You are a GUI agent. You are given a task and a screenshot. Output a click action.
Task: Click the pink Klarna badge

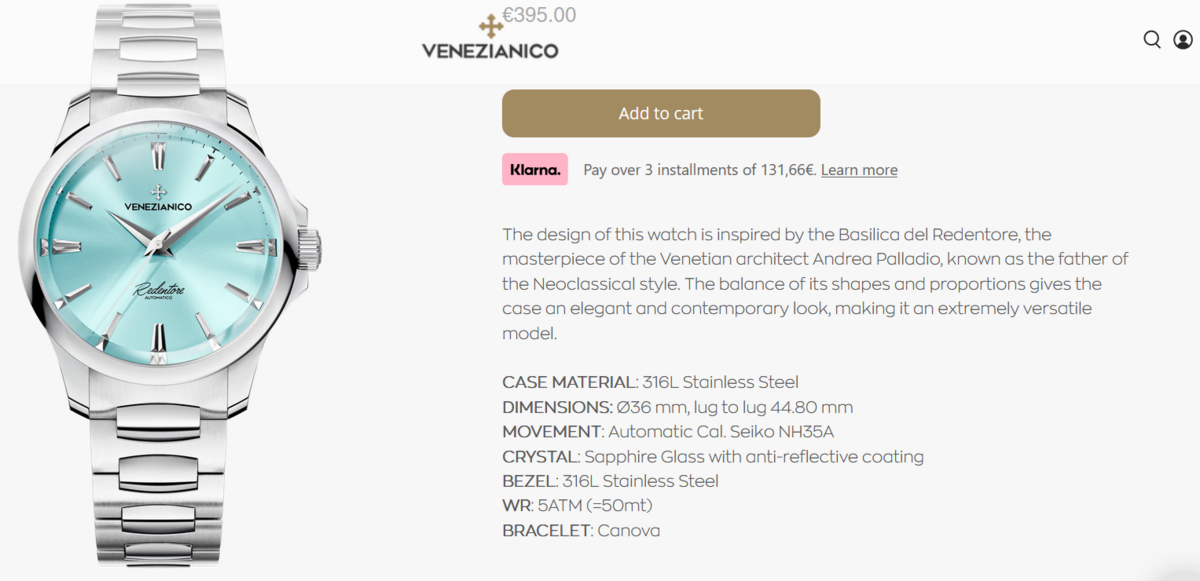(x=535, y=169)
